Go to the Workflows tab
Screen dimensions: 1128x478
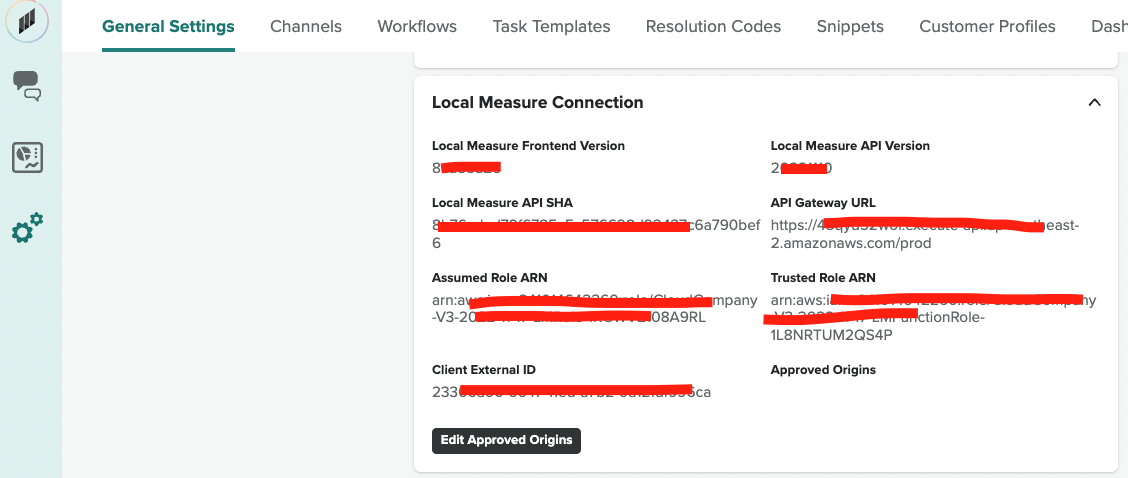417,27
